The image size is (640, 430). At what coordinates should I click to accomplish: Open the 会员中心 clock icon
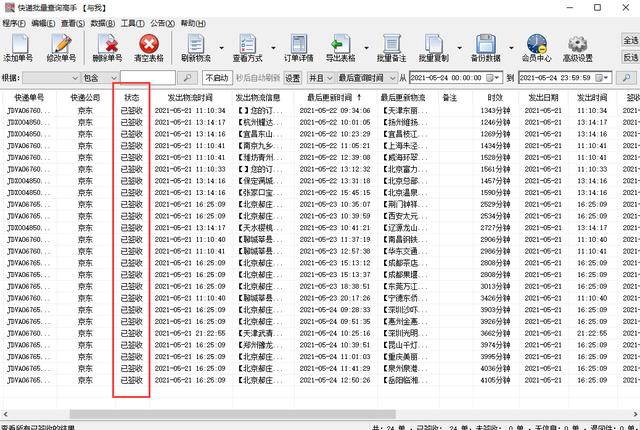coord(536,48)
